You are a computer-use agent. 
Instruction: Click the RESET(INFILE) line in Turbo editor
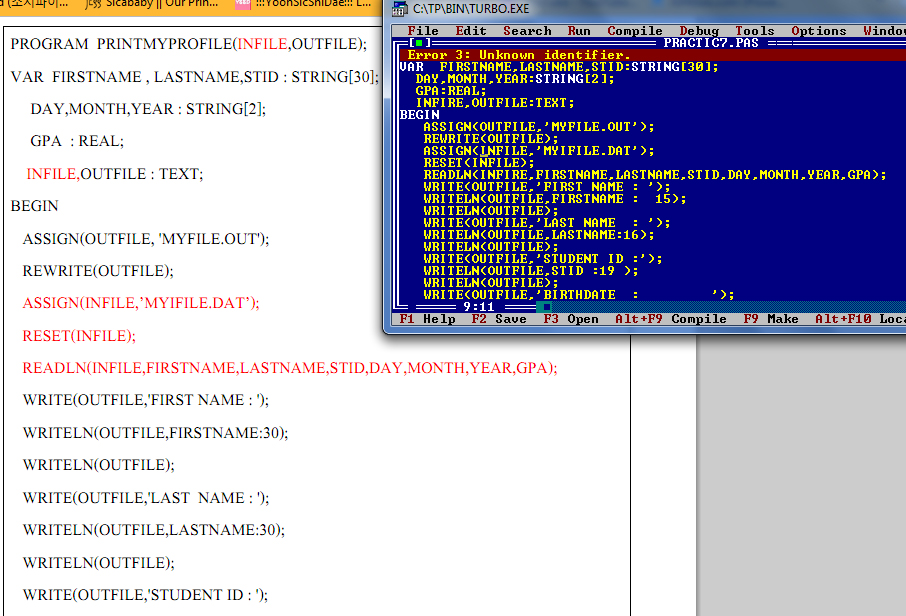coord(478,163)
